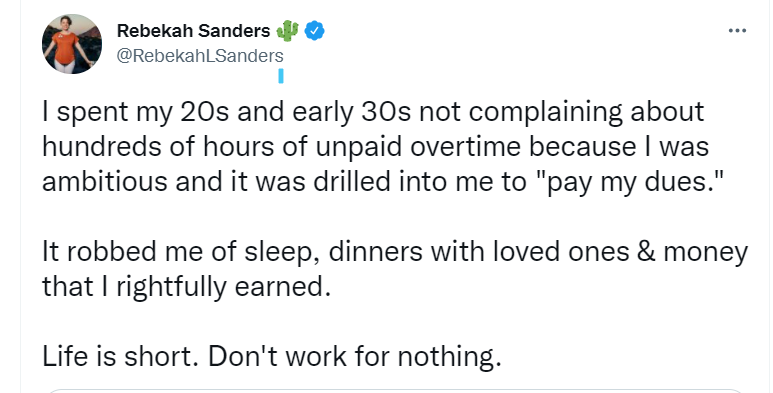Click the word "ambitious" in the tweet
The image size is (773, 393).
click(x=105, y=181)
